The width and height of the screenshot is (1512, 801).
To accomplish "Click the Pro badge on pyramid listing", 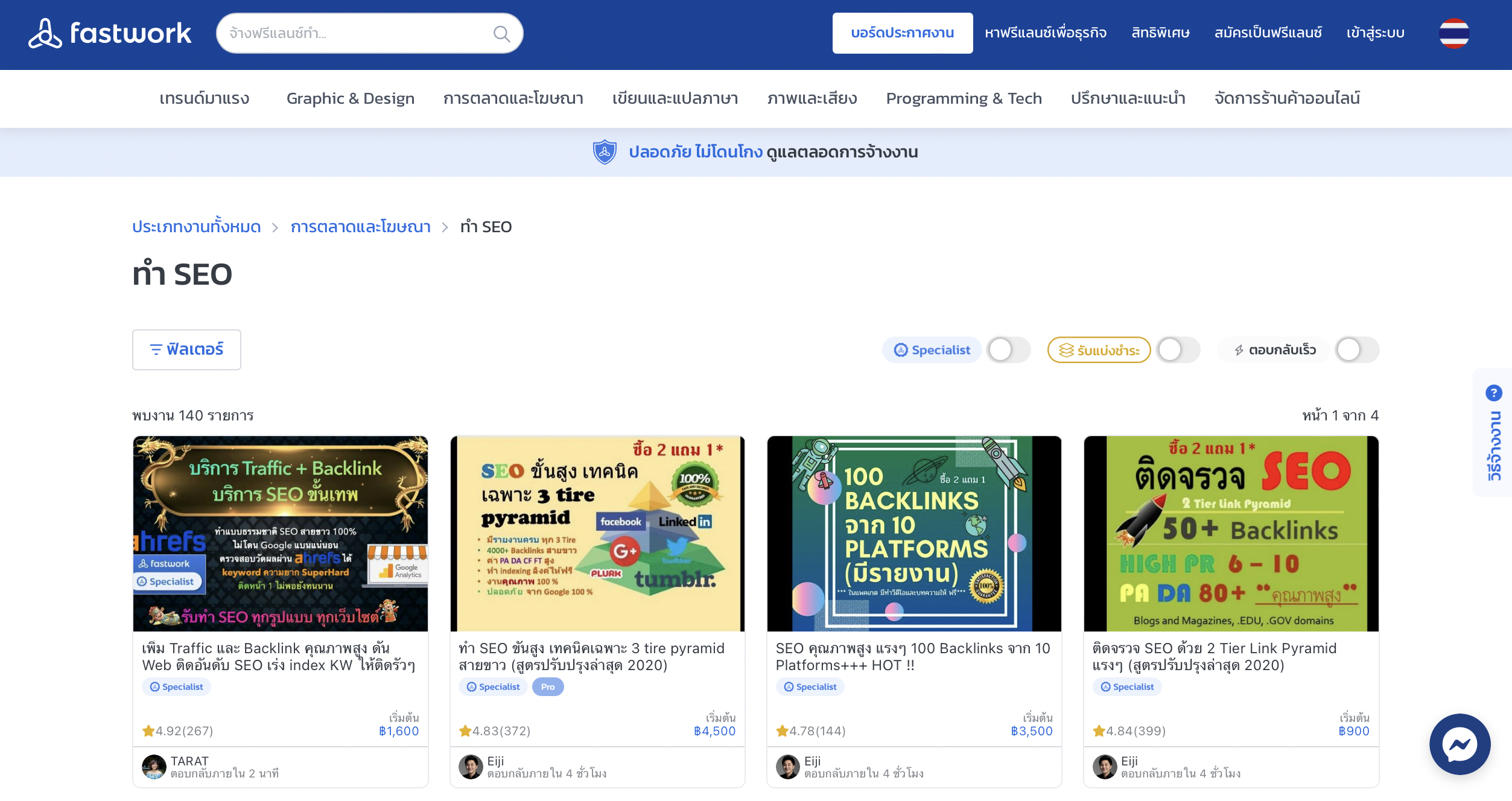I will 547,687.
